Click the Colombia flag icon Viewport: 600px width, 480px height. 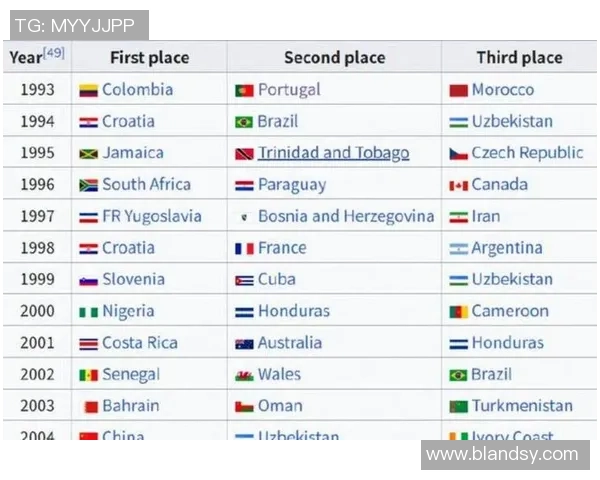click(88, 90)
